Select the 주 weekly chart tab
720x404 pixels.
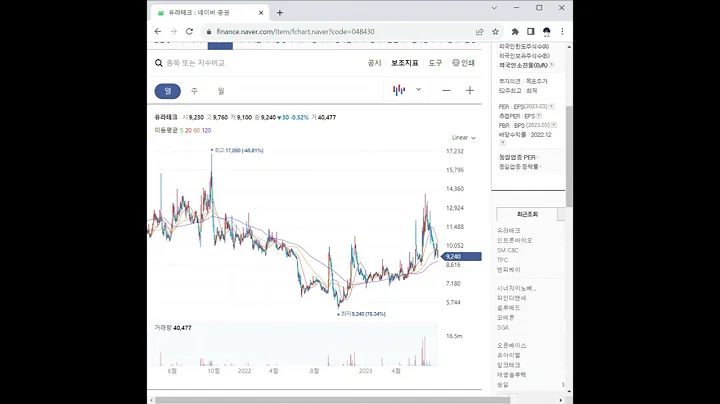[x=194, y=91]
